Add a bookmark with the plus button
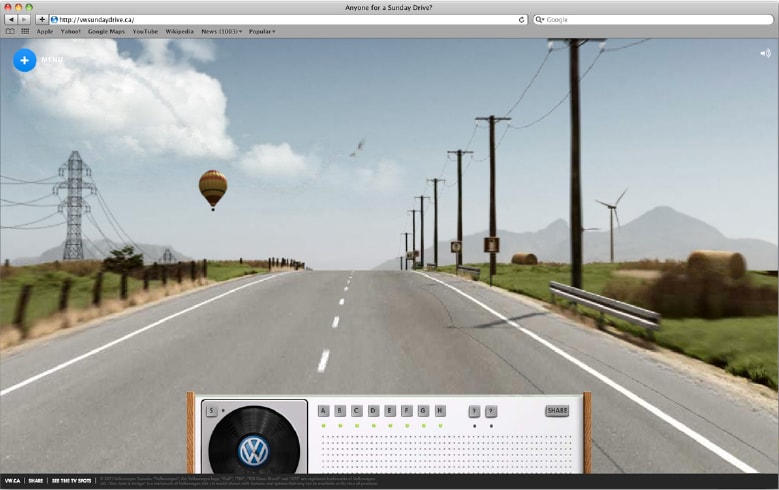 42,19
